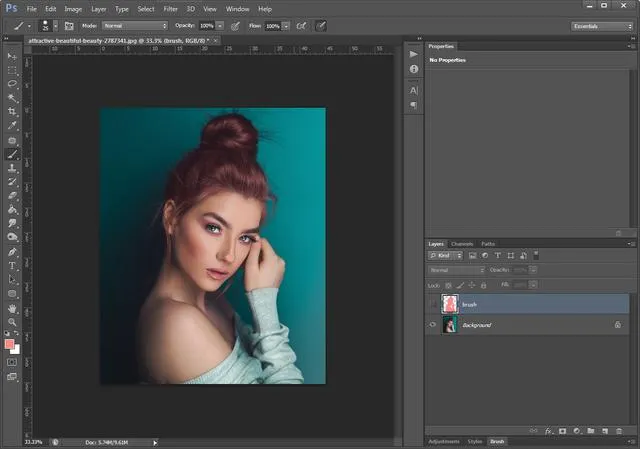The image size is (640, 449).
Task: Open the Info panel icon
Action: coord(413,69)
